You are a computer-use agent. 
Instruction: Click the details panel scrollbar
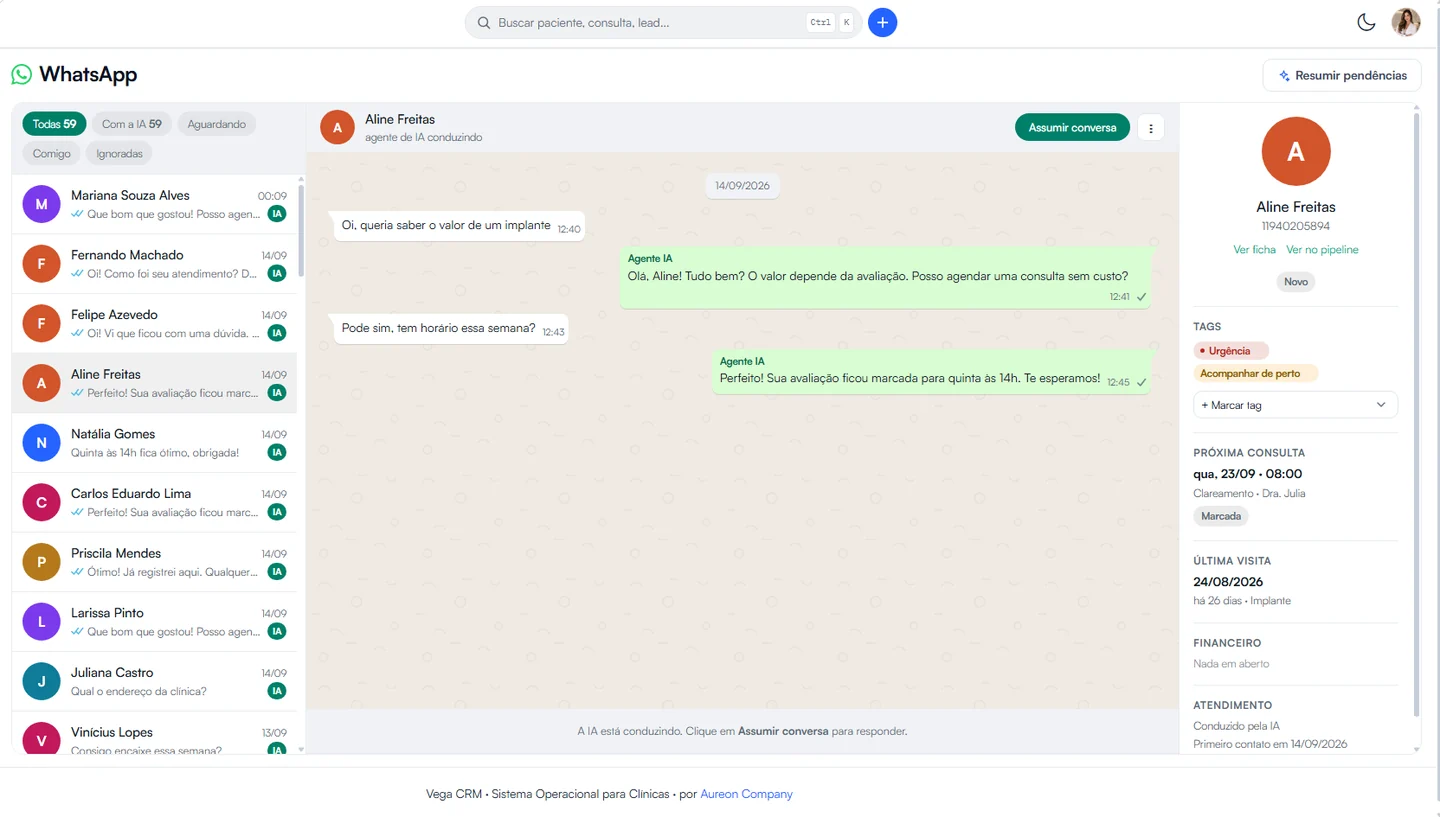point(1416,415)
